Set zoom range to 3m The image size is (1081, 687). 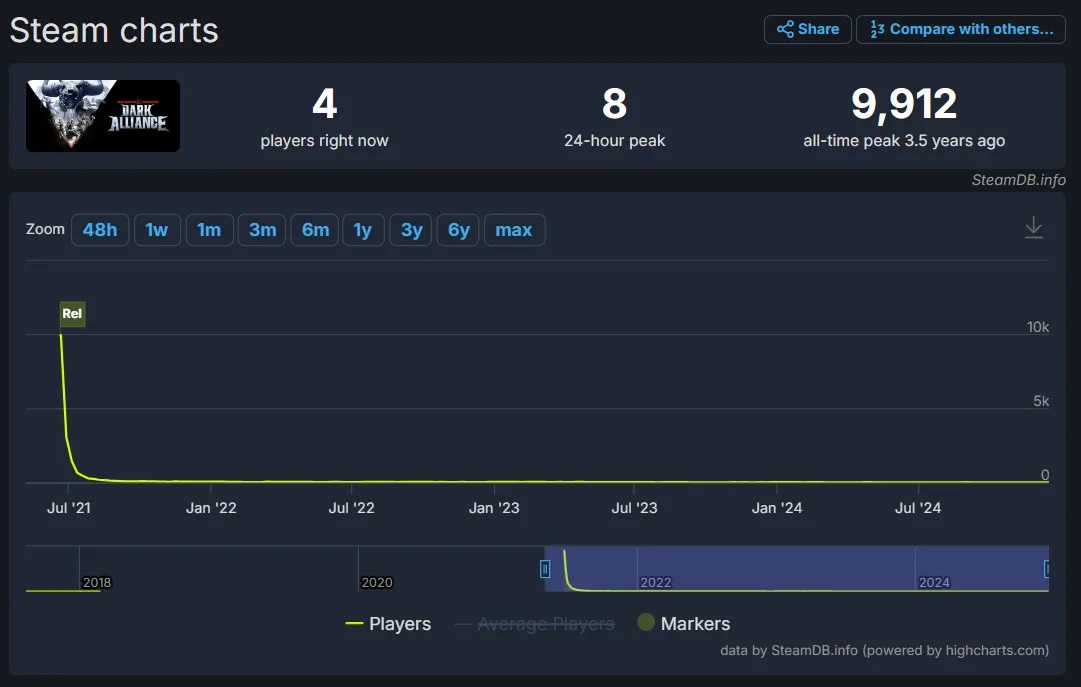click(262, 230)
